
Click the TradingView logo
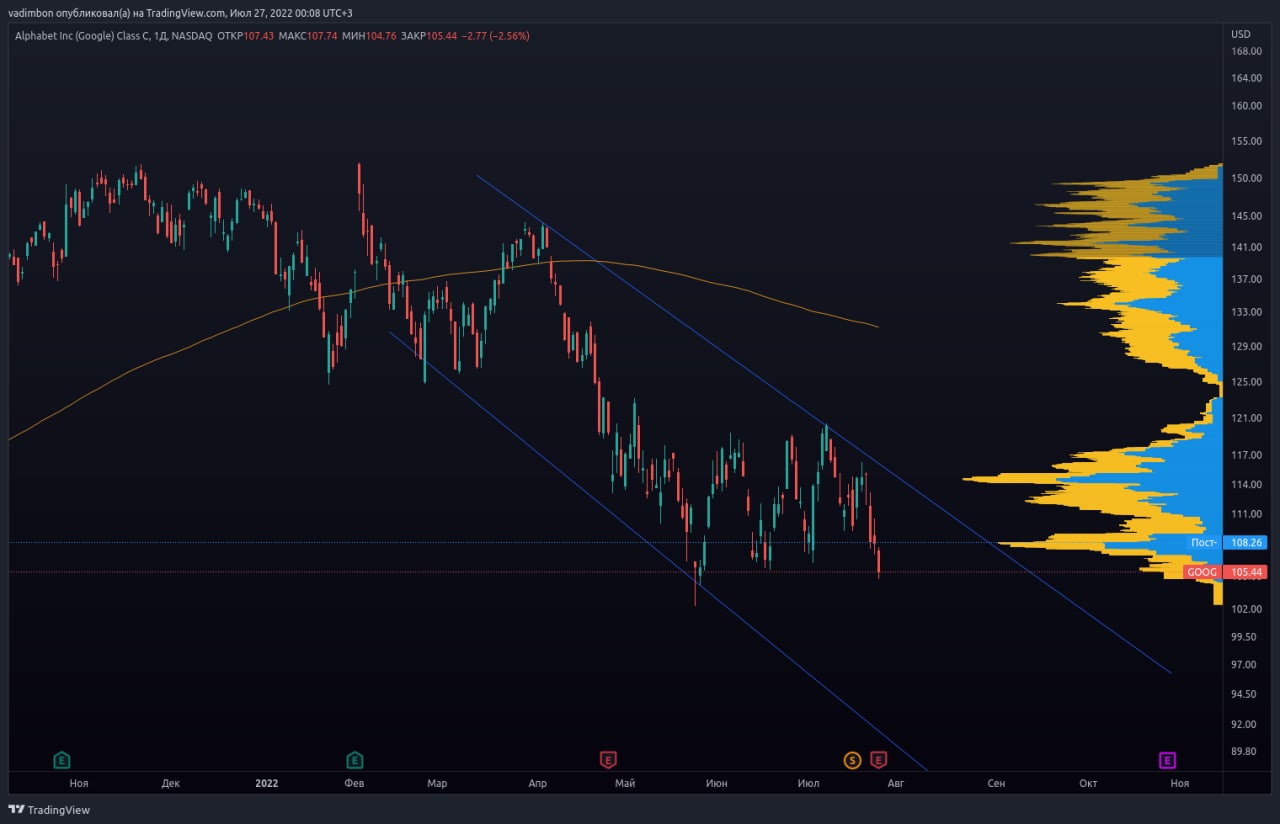pos(48,810)
